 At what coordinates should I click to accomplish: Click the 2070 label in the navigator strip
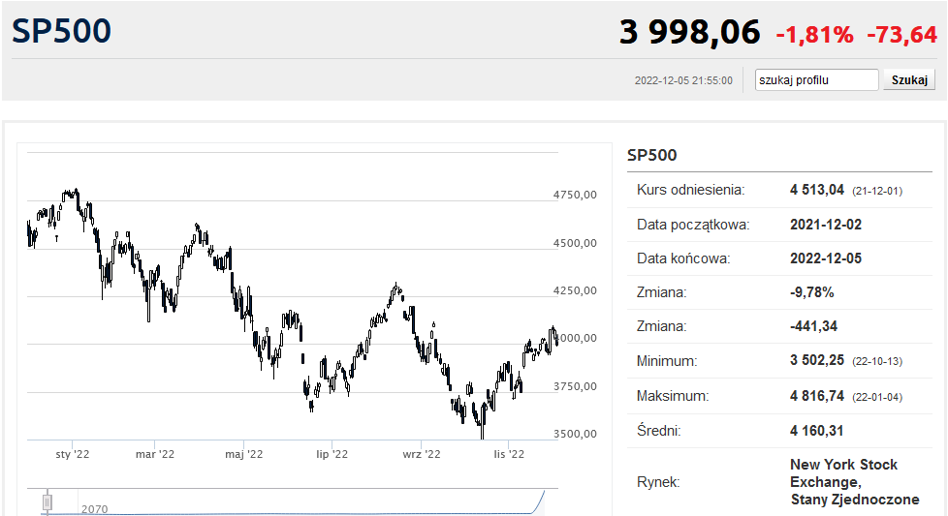point(94,509)
